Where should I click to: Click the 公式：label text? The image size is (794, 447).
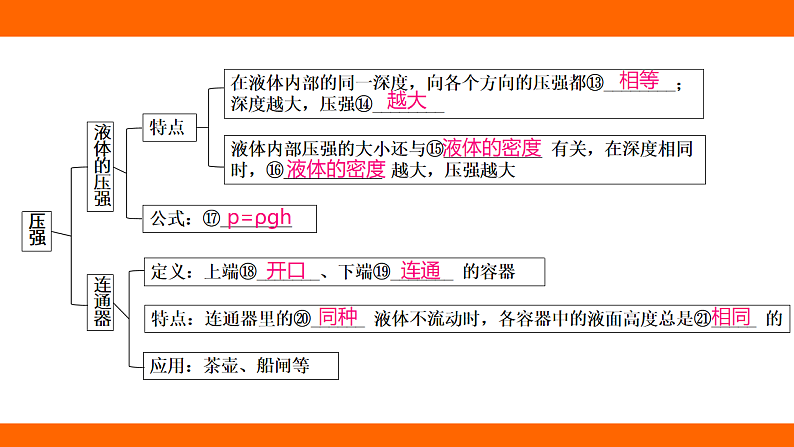pyautogui.click(x=175, y=219)
